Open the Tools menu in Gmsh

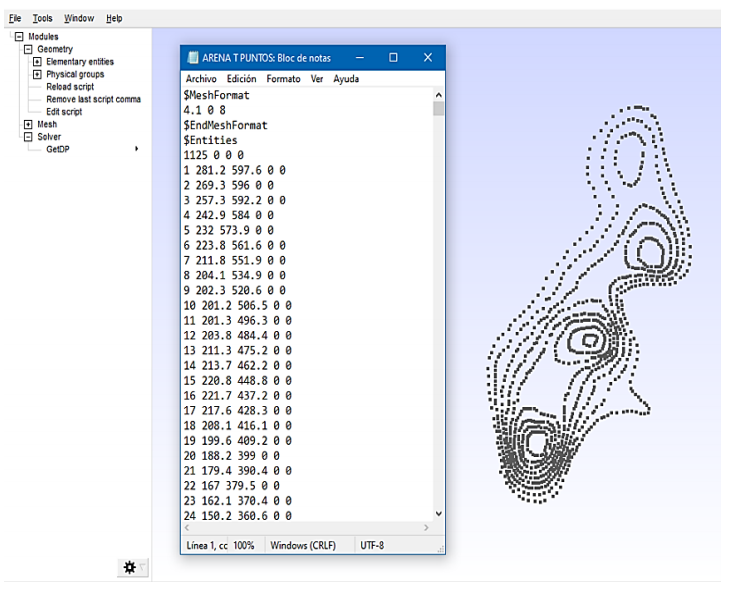[x=42, y=18]
